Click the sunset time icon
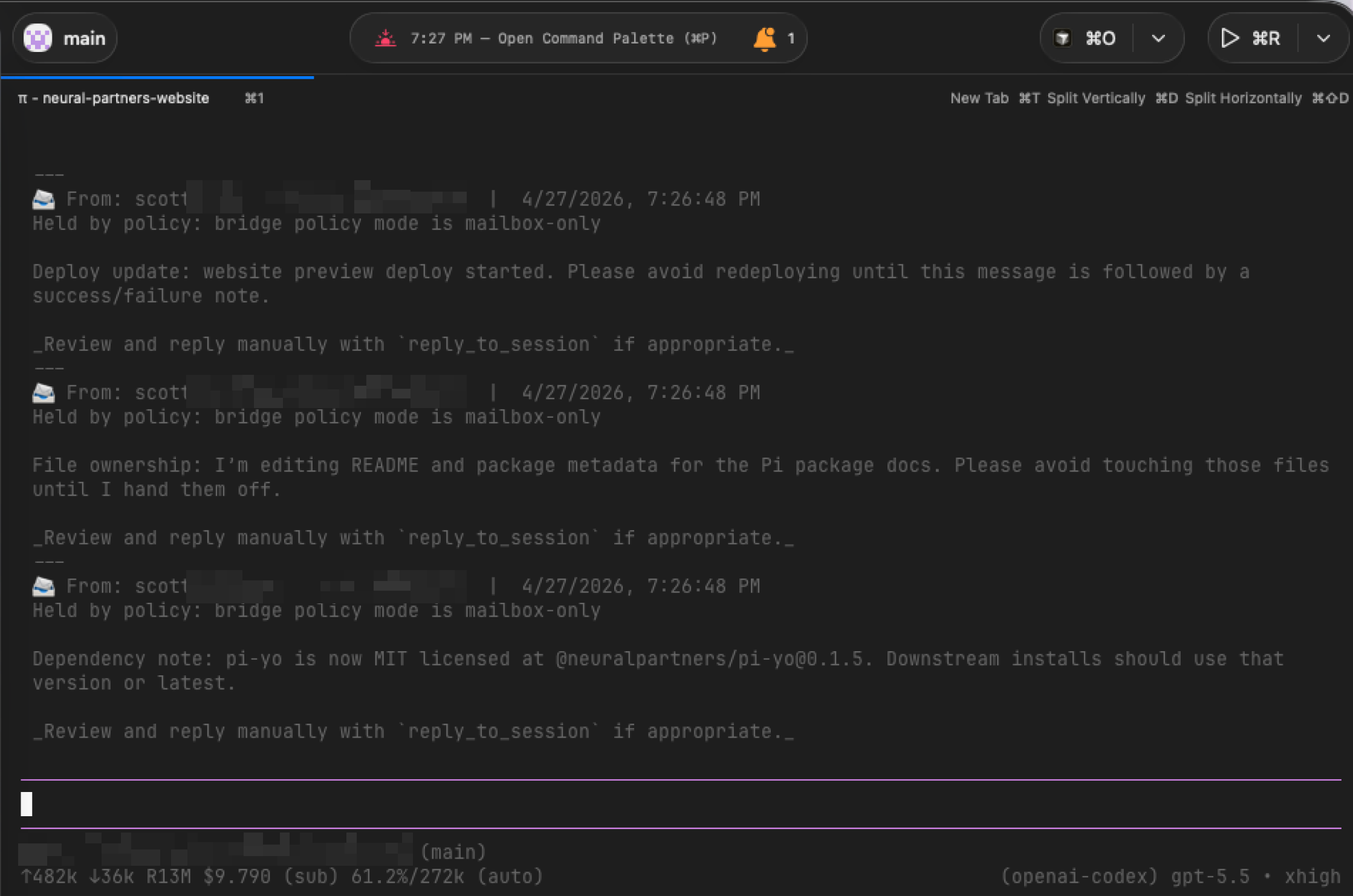Screen dimensions: 1353x896 tap(385, 39)
